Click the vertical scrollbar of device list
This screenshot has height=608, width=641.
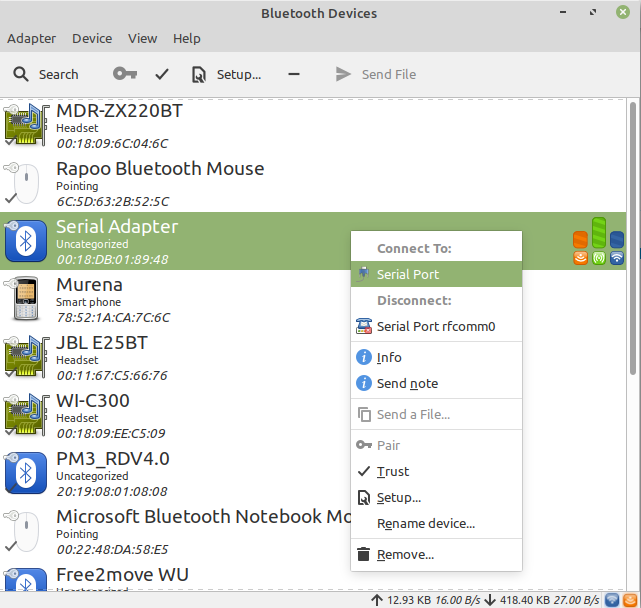point(633,238)
